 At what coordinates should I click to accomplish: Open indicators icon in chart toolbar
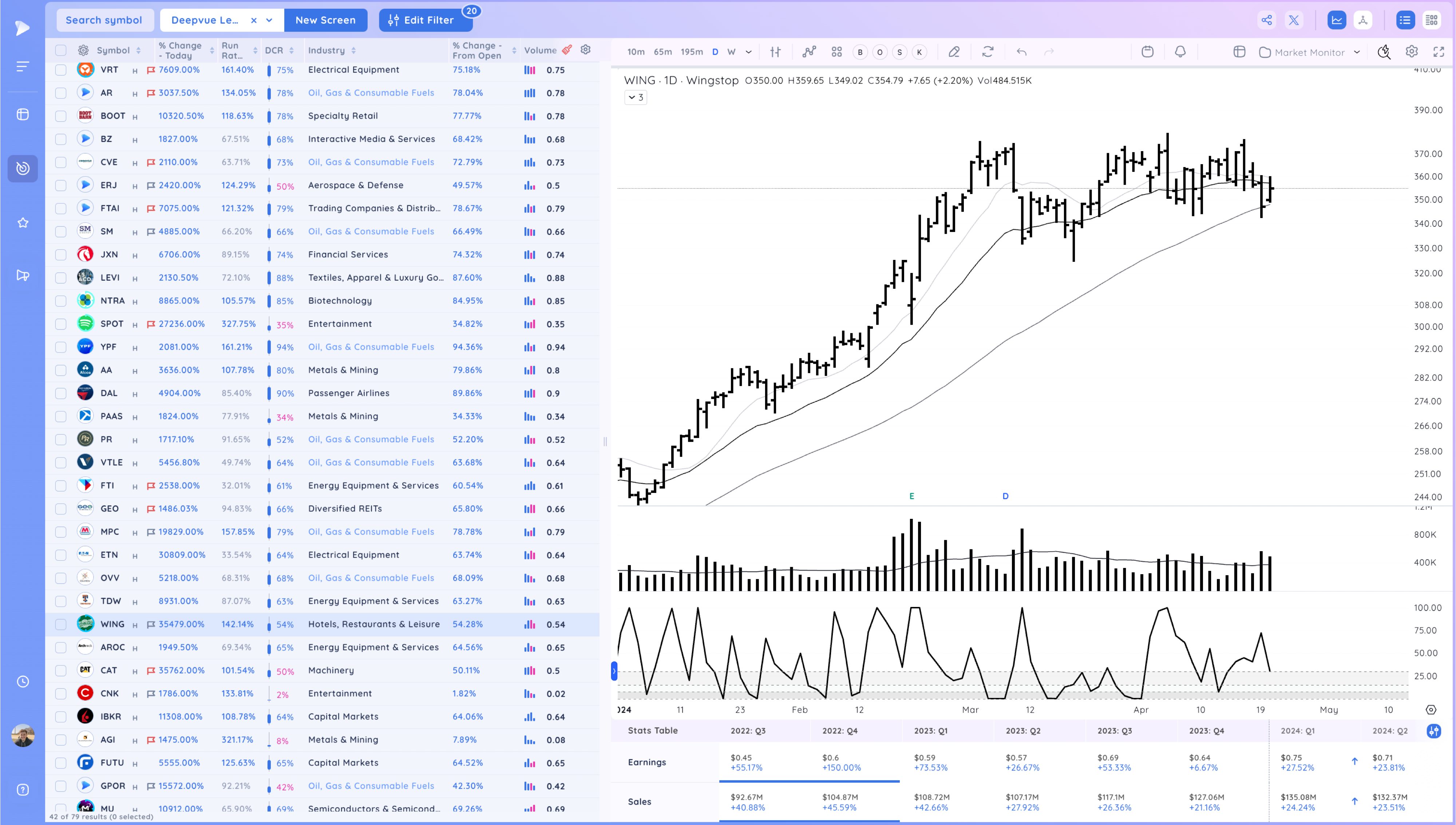(x=809, y=52)
